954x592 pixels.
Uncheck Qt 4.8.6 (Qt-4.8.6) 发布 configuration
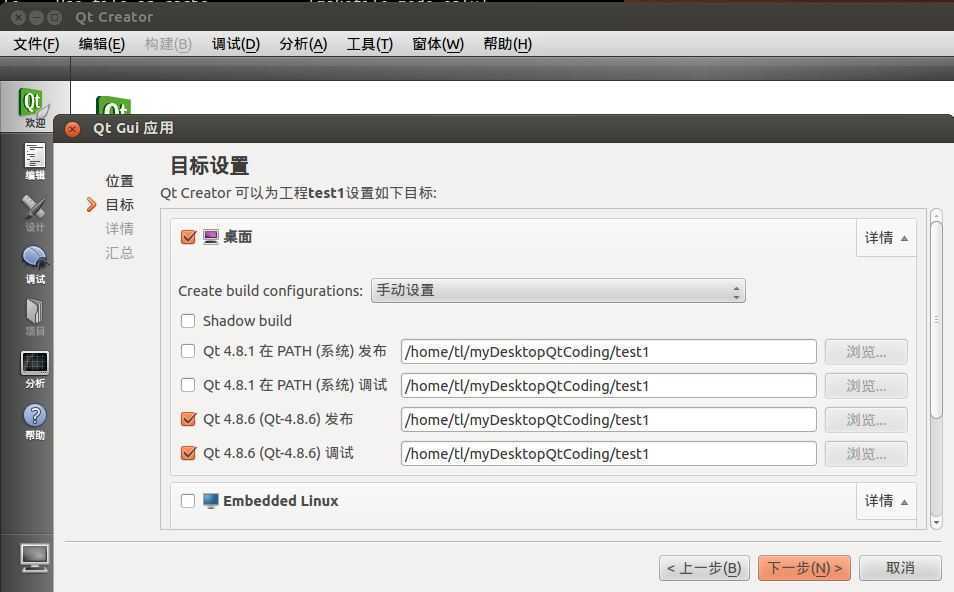tap(189, 419)
